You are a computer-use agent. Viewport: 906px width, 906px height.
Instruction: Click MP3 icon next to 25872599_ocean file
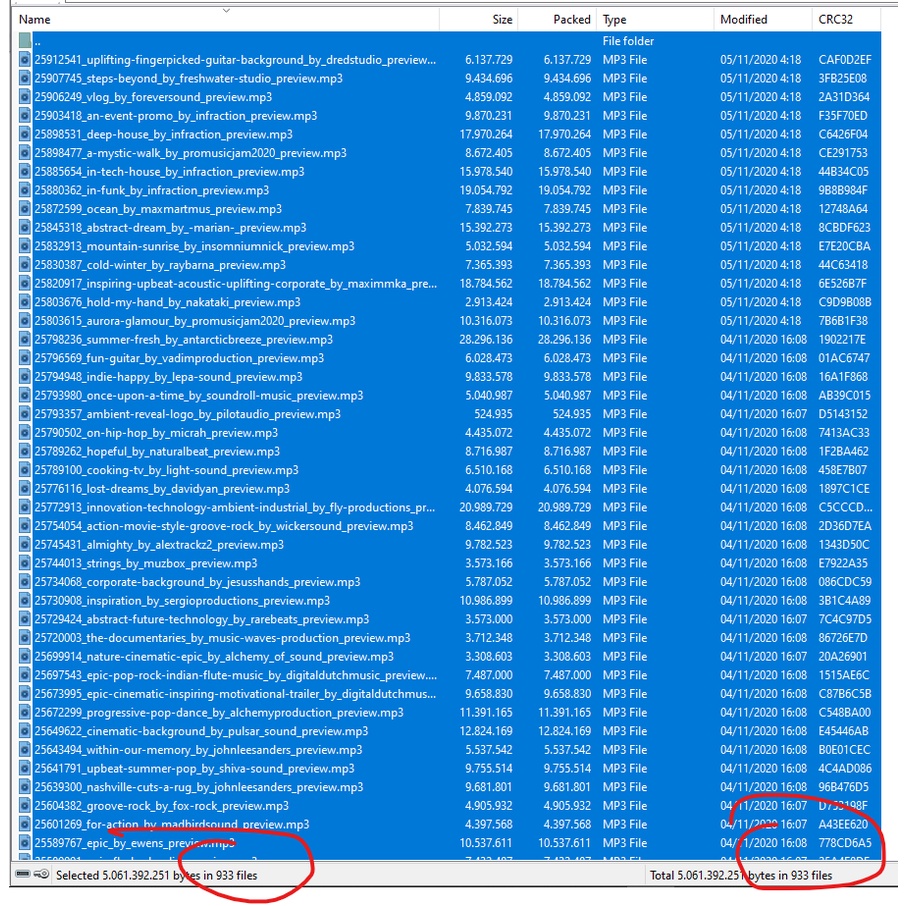point(25,209)
